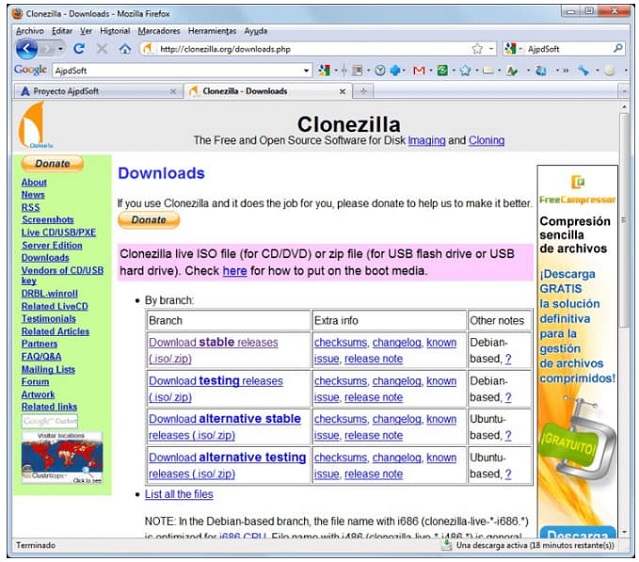Open the Screenshots sidebar link

pos(48,219)
